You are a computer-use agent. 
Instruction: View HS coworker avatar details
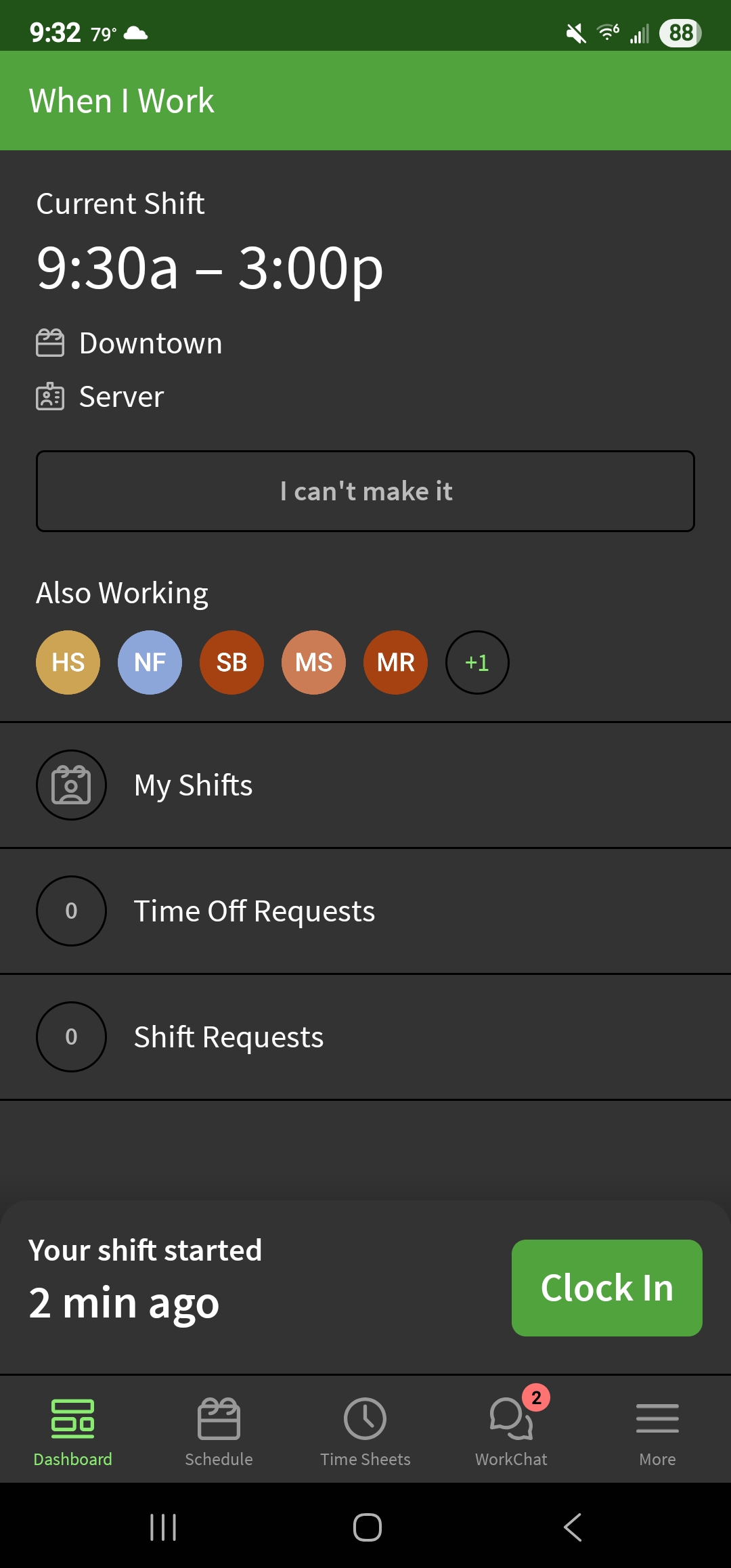coord(68,662)
